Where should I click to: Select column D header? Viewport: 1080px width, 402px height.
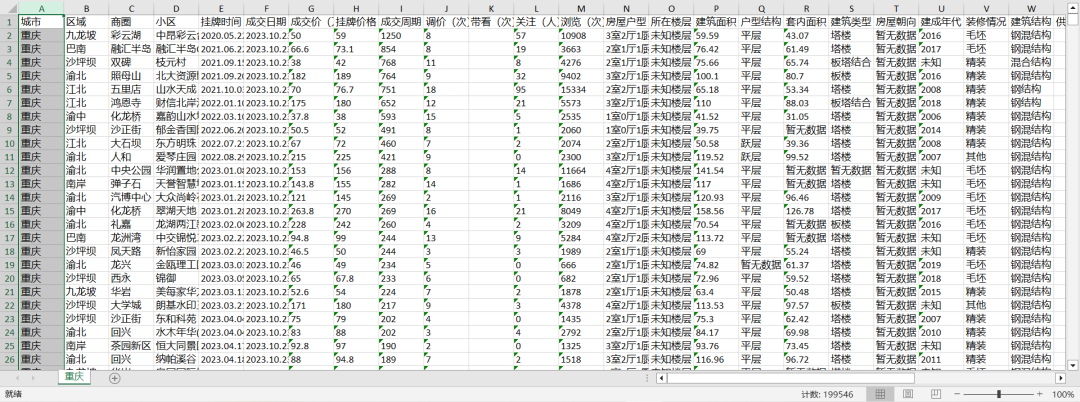(x=176, y=8)
